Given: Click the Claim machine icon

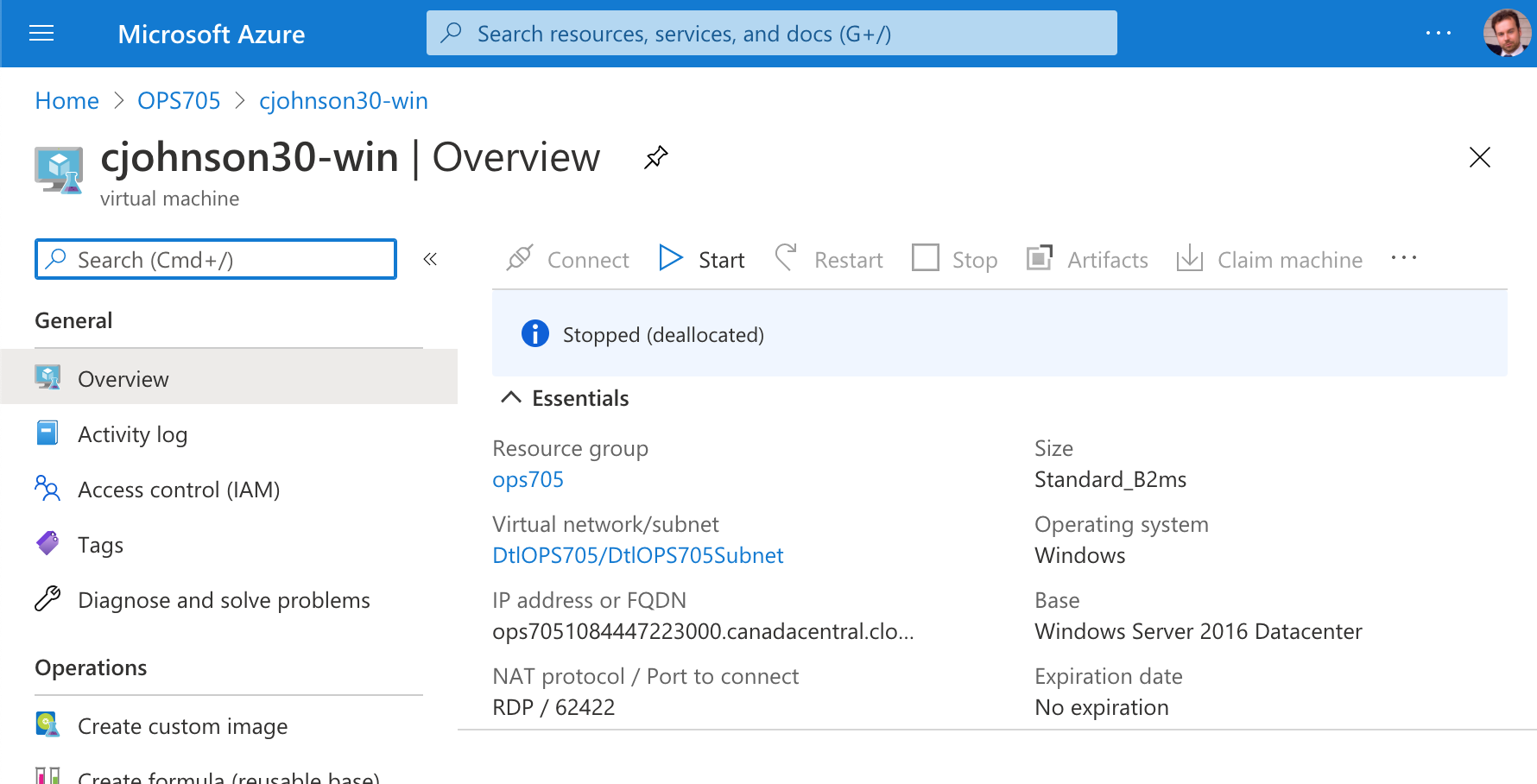Looking at the screenshot, I should pyautogui.click(x=1191, y=258).
